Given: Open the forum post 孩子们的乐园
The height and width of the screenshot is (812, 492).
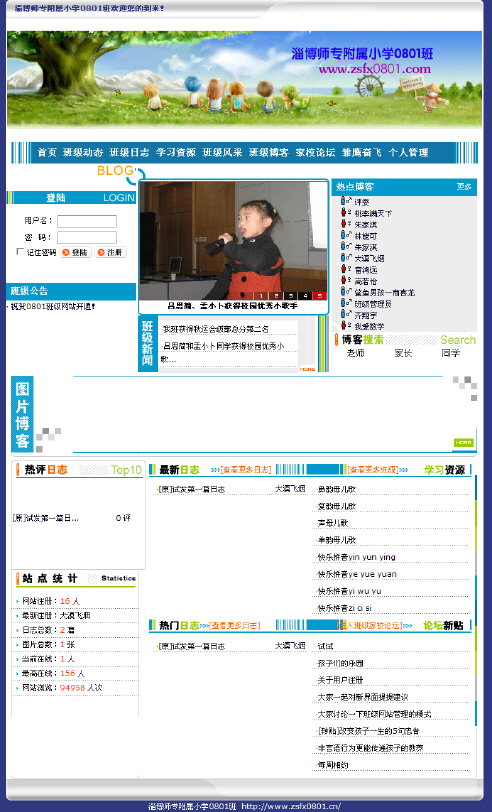Looking at the screenshot, I should pos(340,663).
